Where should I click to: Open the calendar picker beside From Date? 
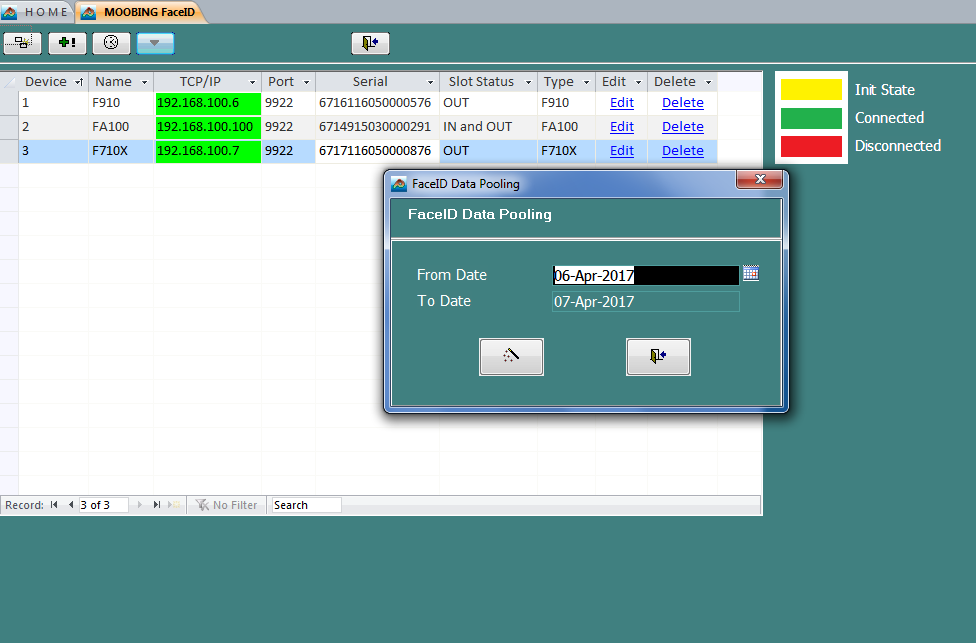coord(751,274)
